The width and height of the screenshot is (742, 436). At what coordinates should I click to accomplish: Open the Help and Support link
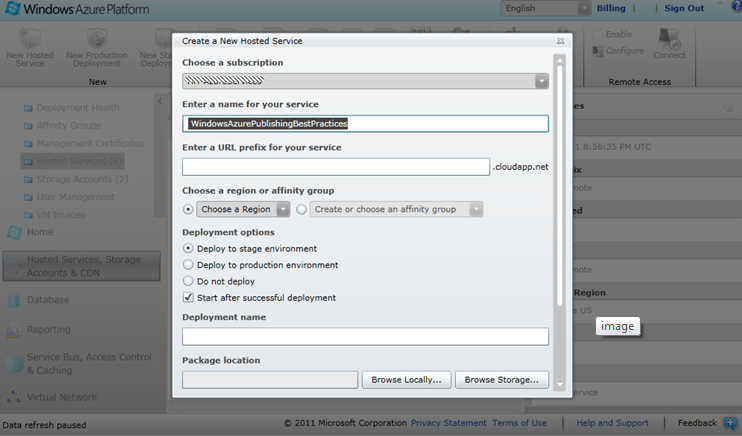click(612, 423)
